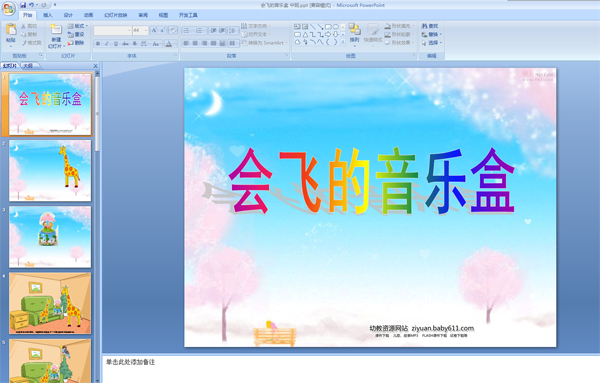Select the oval shape in shapes gallery
Viewport: 600px width, 383px height.
click(336, 27)
